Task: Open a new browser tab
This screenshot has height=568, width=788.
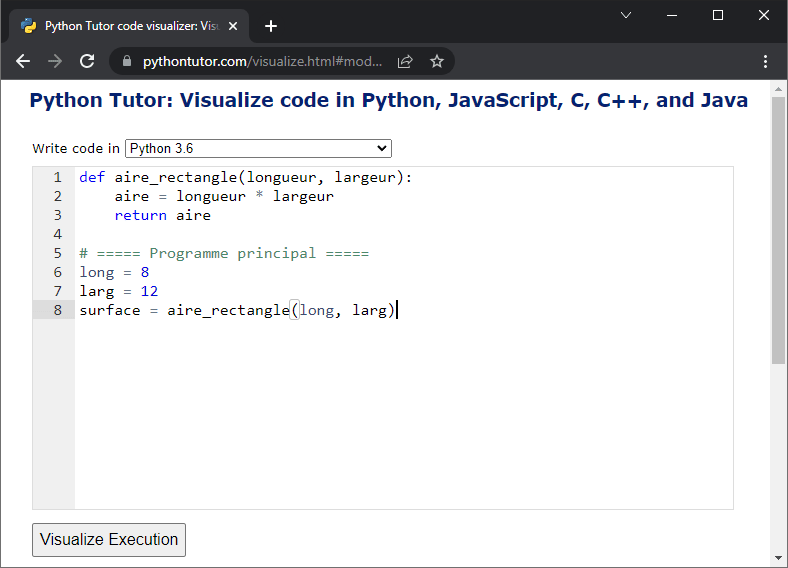Action: (271, 26)
